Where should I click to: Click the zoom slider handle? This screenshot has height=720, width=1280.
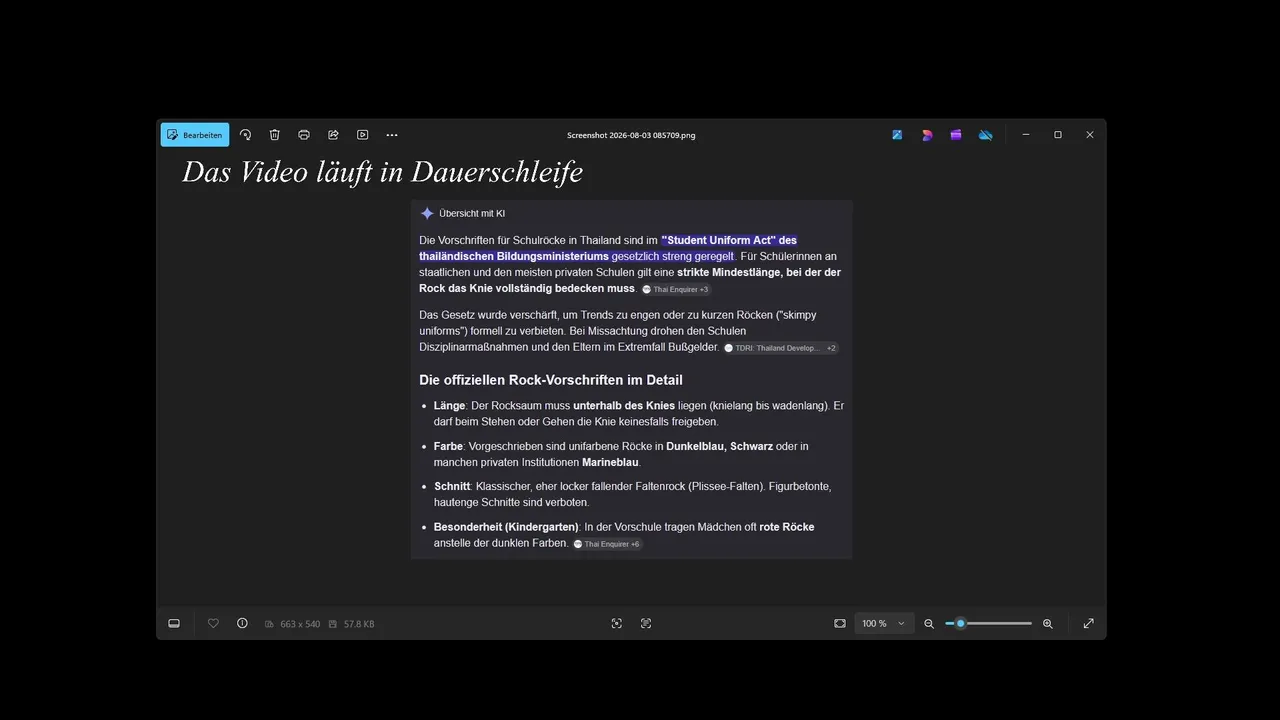pos(960,623)
